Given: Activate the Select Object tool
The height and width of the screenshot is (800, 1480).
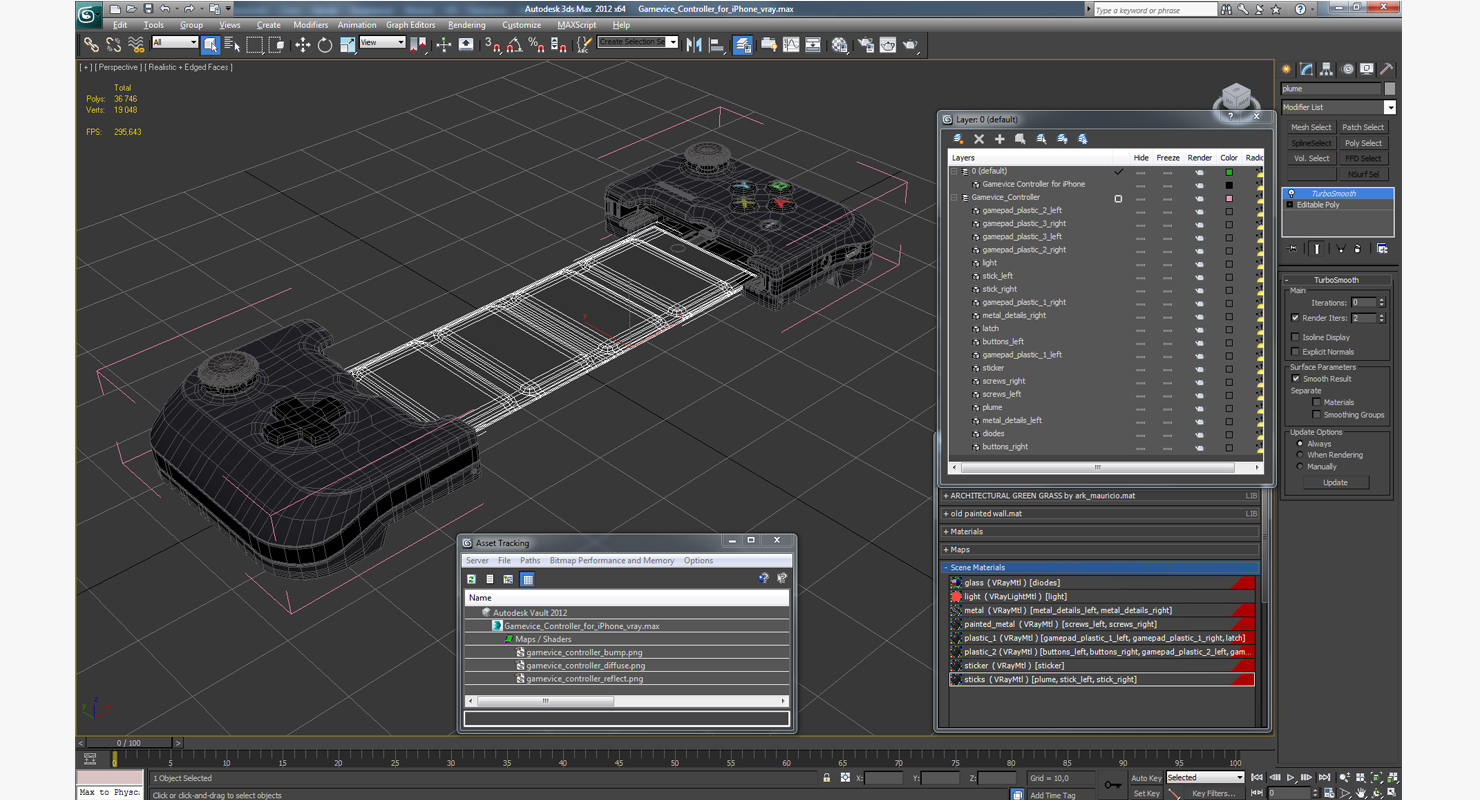Looking at the screenshot, I should (x=210, y=45).
